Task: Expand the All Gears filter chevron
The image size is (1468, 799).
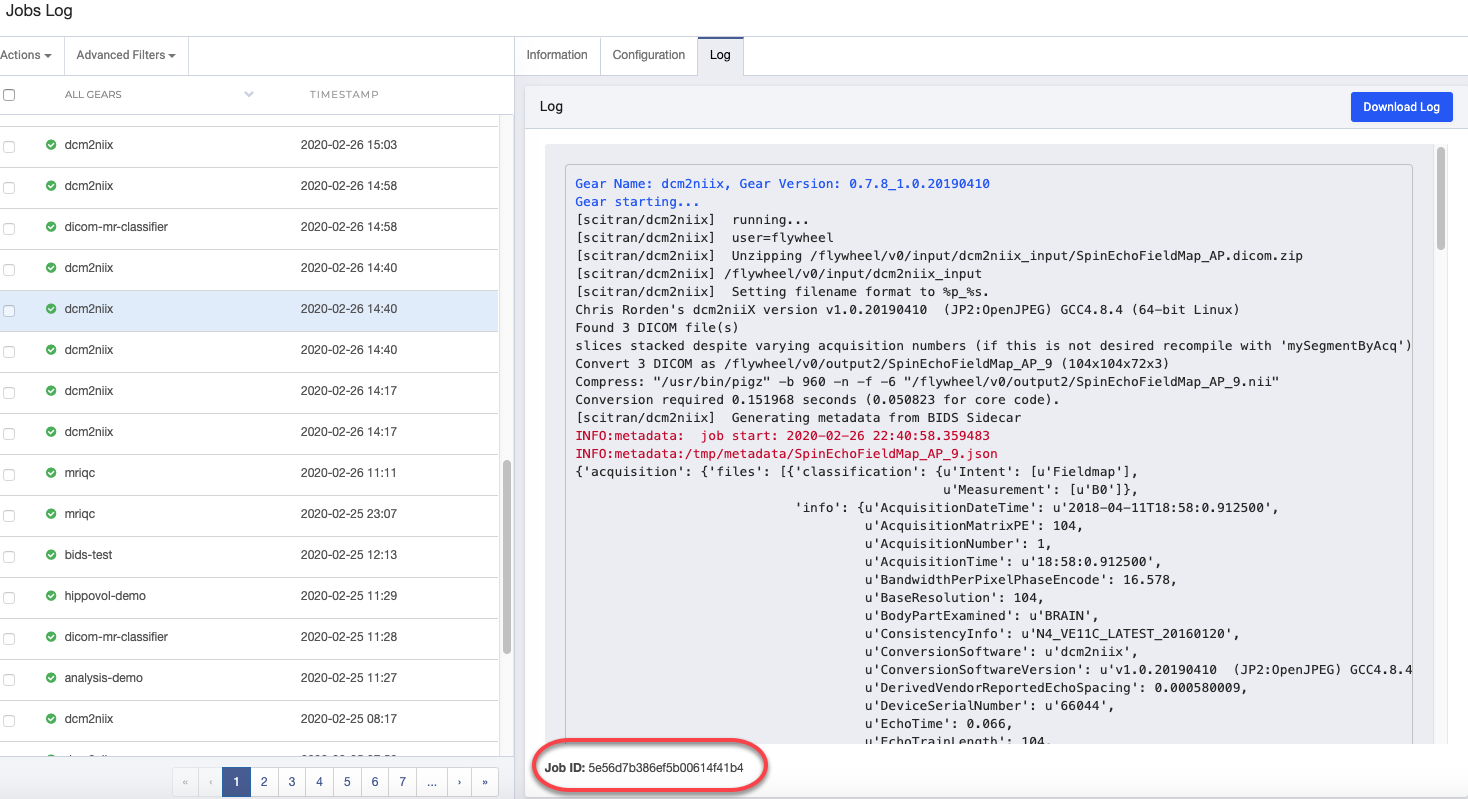Action: pyautogui.click(x=249, y=94)
